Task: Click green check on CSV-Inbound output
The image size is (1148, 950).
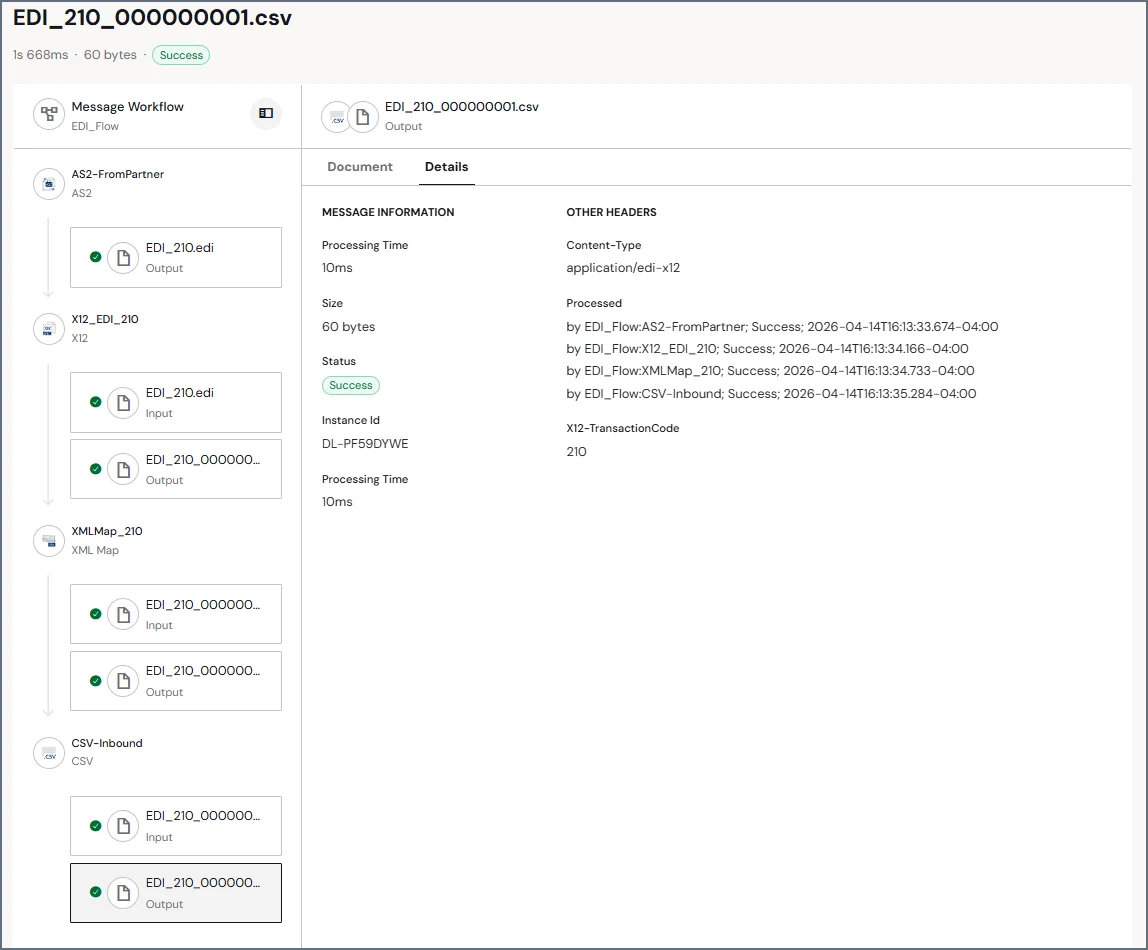Action: pyautogui.click(x=95, y=892)
